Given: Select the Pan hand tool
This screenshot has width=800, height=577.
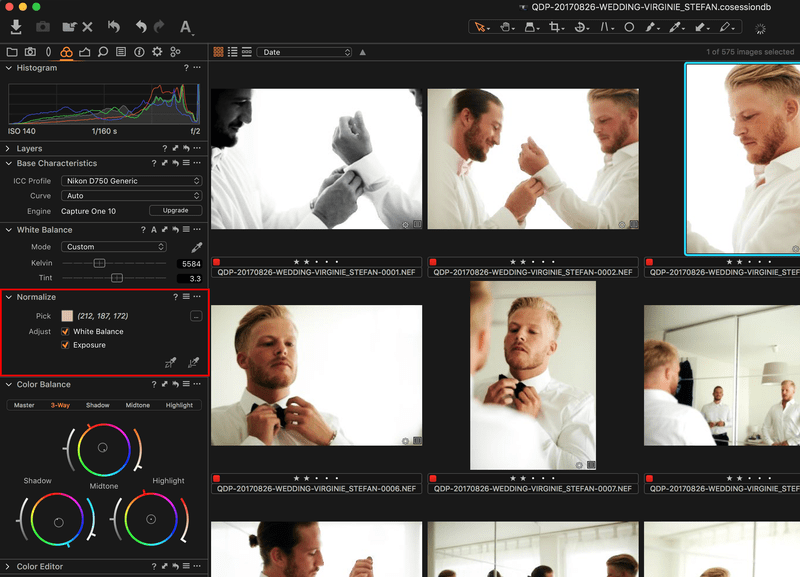Looking at the screenshot, I should [x=507, y=28].
